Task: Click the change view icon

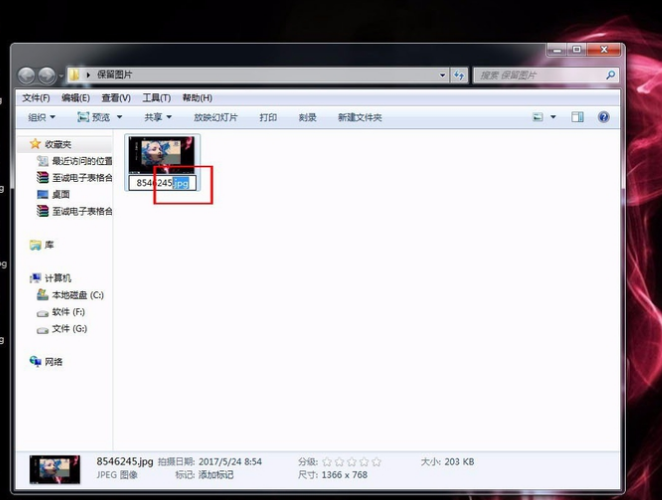Action: coord(537,117)
